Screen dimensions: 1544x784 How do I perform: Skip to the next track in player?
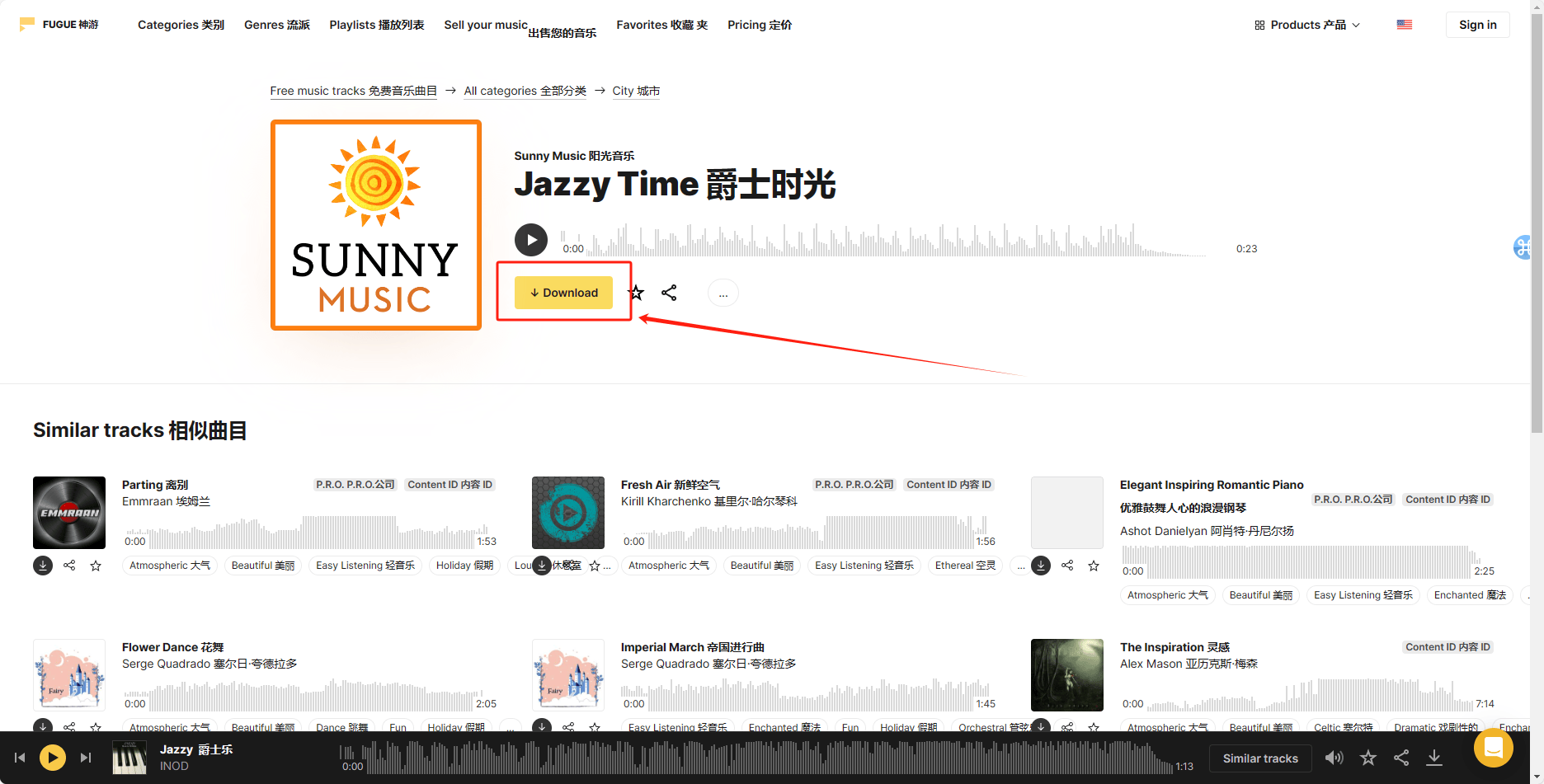click(86, 758)
